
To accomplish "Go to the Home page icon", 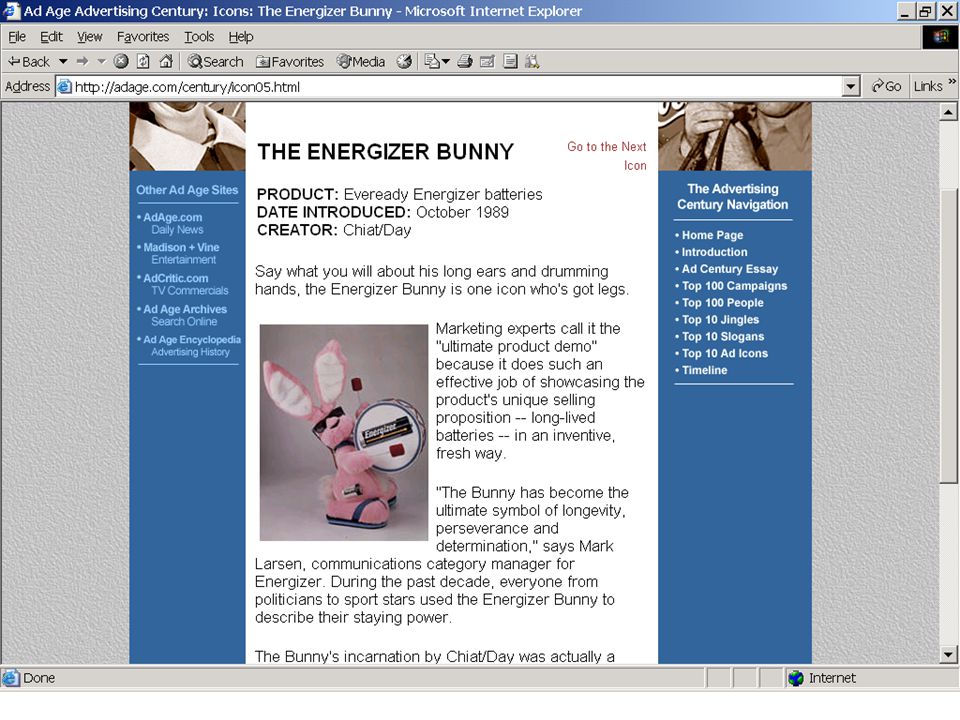I will tap(166, 61).
